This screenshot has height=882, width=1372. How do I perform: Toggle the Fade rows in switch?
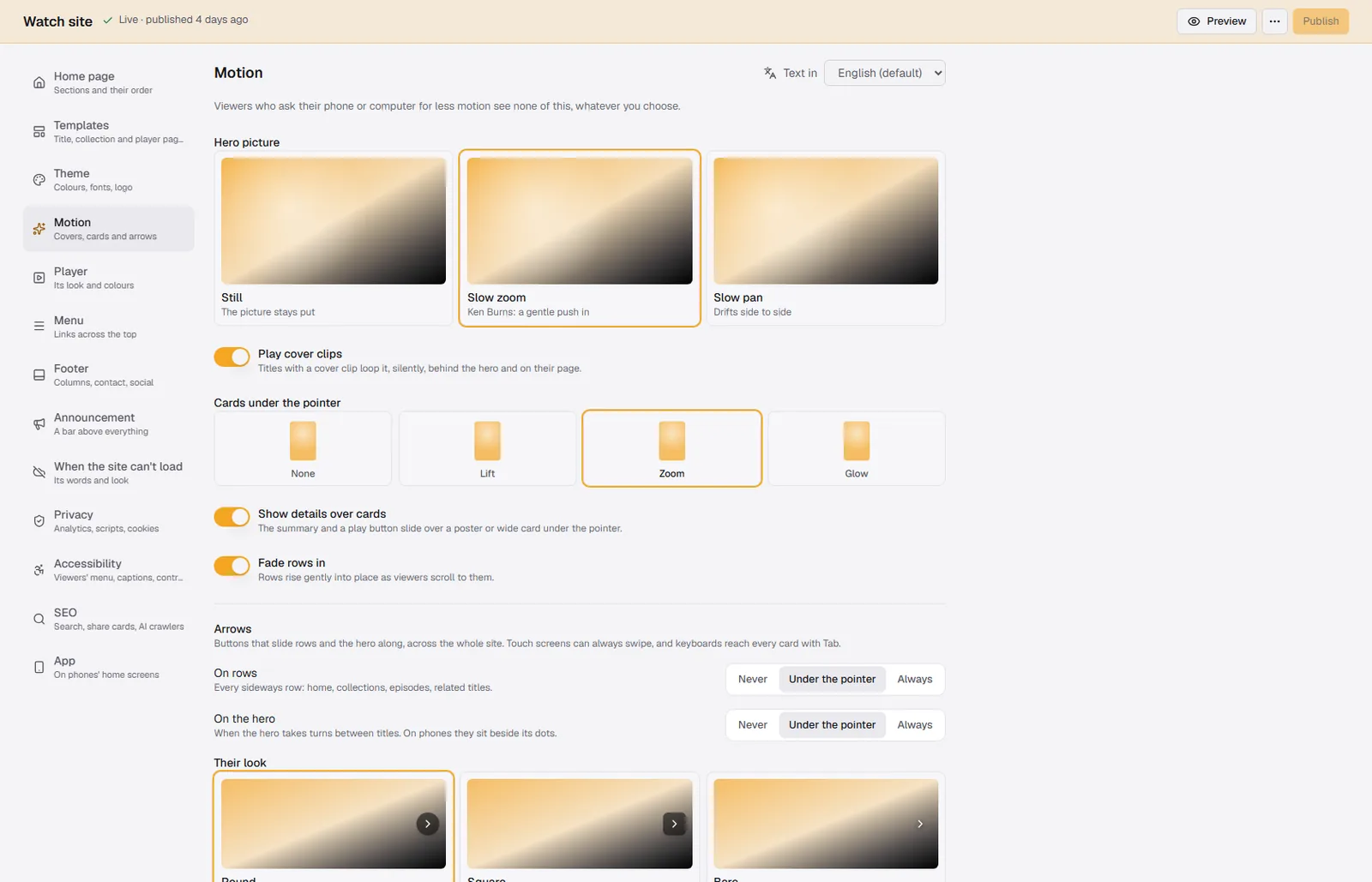click(232, 566)
